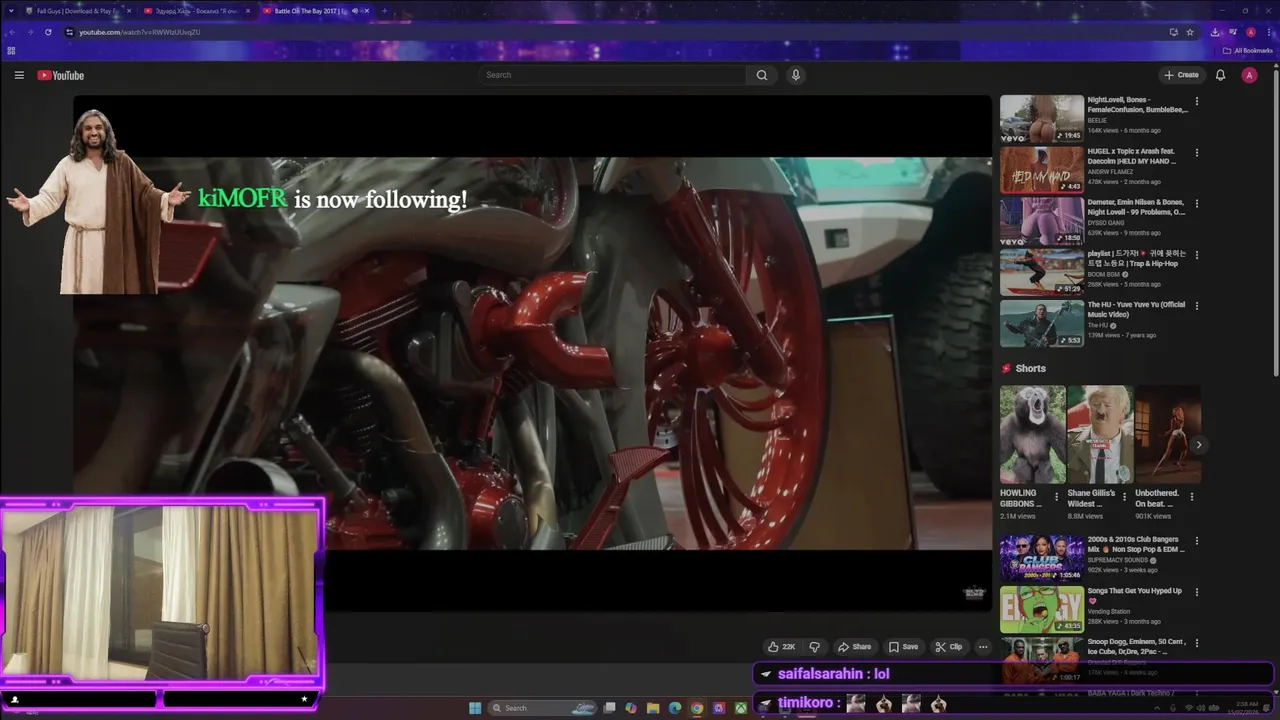This screenshot has height=720, width=1280.
Task: Click the search magnifier button
Action: pyautogui.click(x=762, y=75)
